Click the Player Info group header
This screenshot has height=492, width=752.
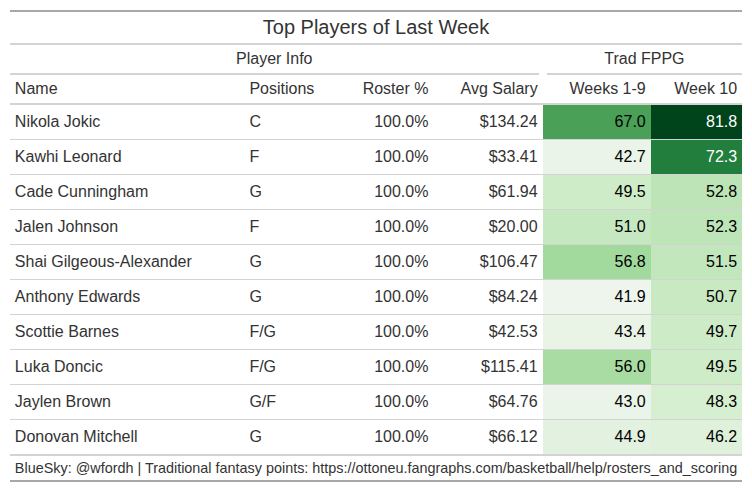click(274, 59)
